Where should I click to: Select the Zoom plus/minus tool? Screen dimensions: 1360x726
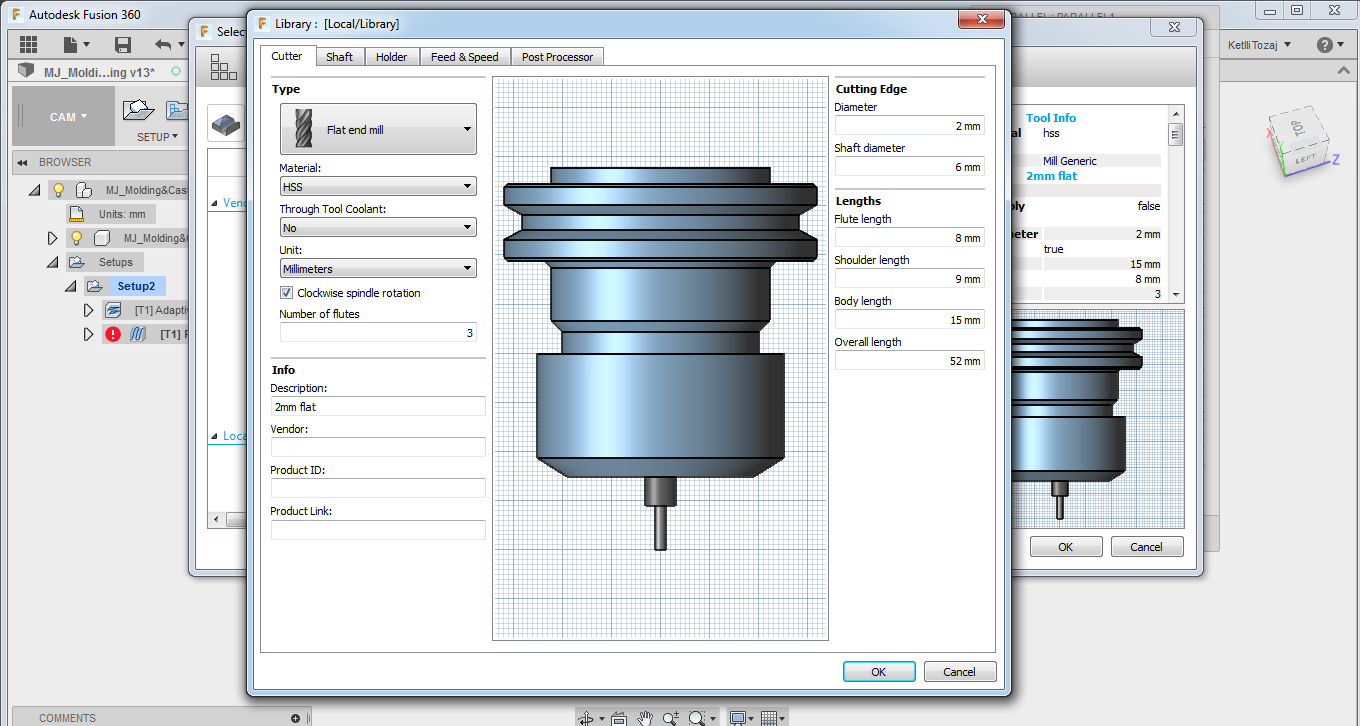[x=671, y=718]
